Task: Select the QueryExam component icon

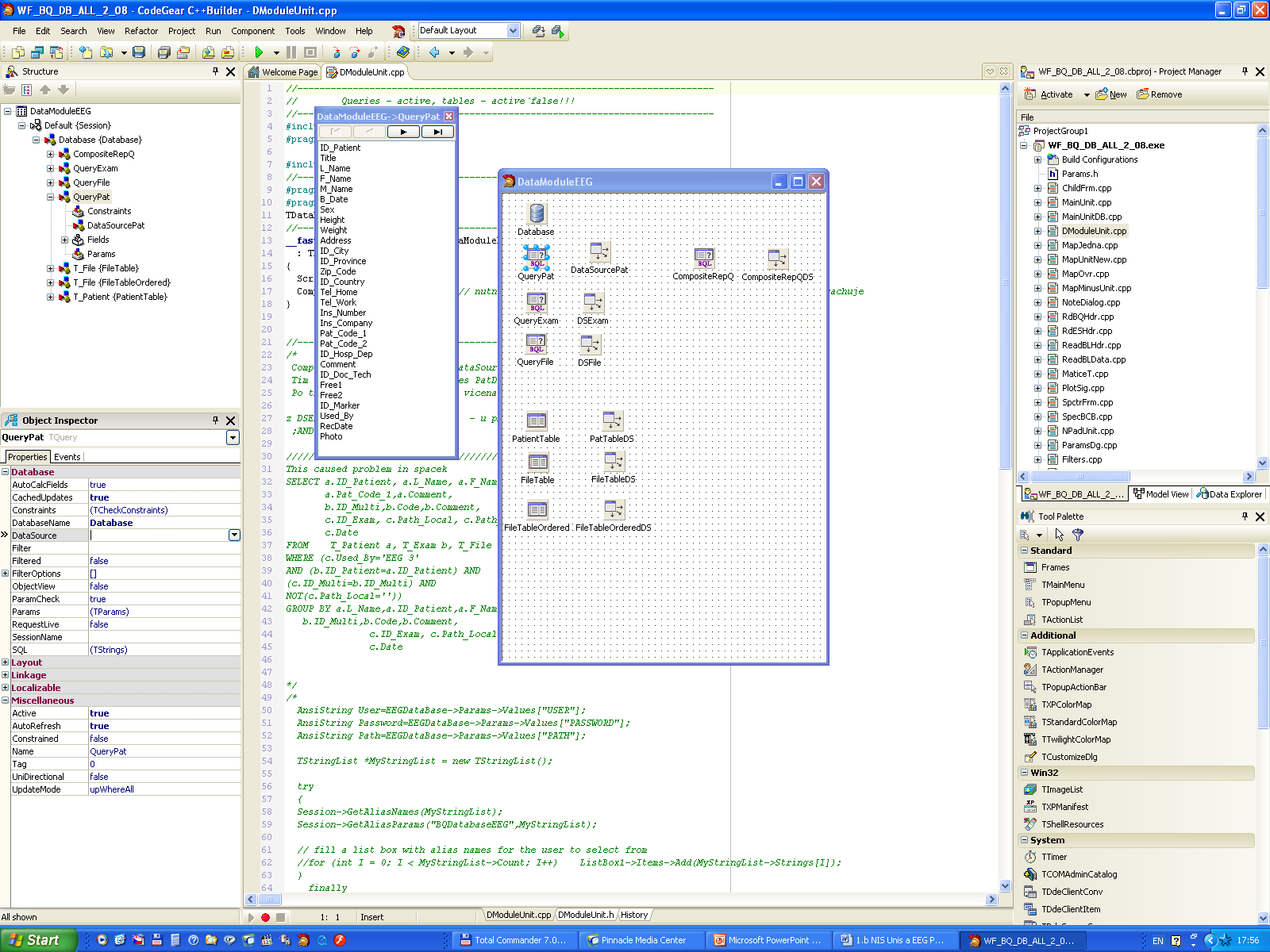Action: click(x=537, y=302)
